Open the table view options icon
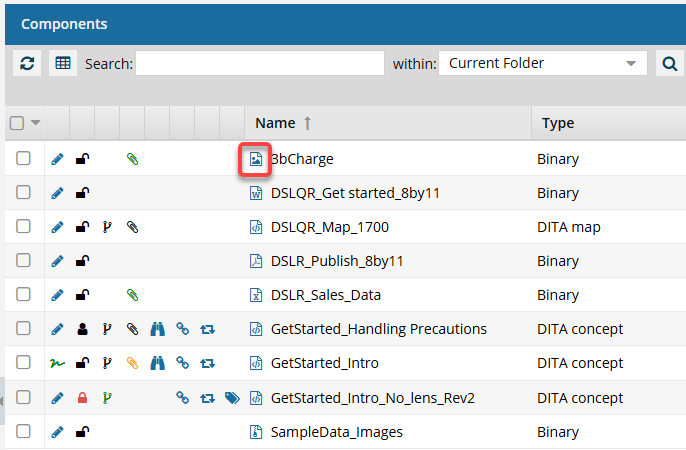Image resolution: width=686 pixels, height=450 pixels. (63, 63)
